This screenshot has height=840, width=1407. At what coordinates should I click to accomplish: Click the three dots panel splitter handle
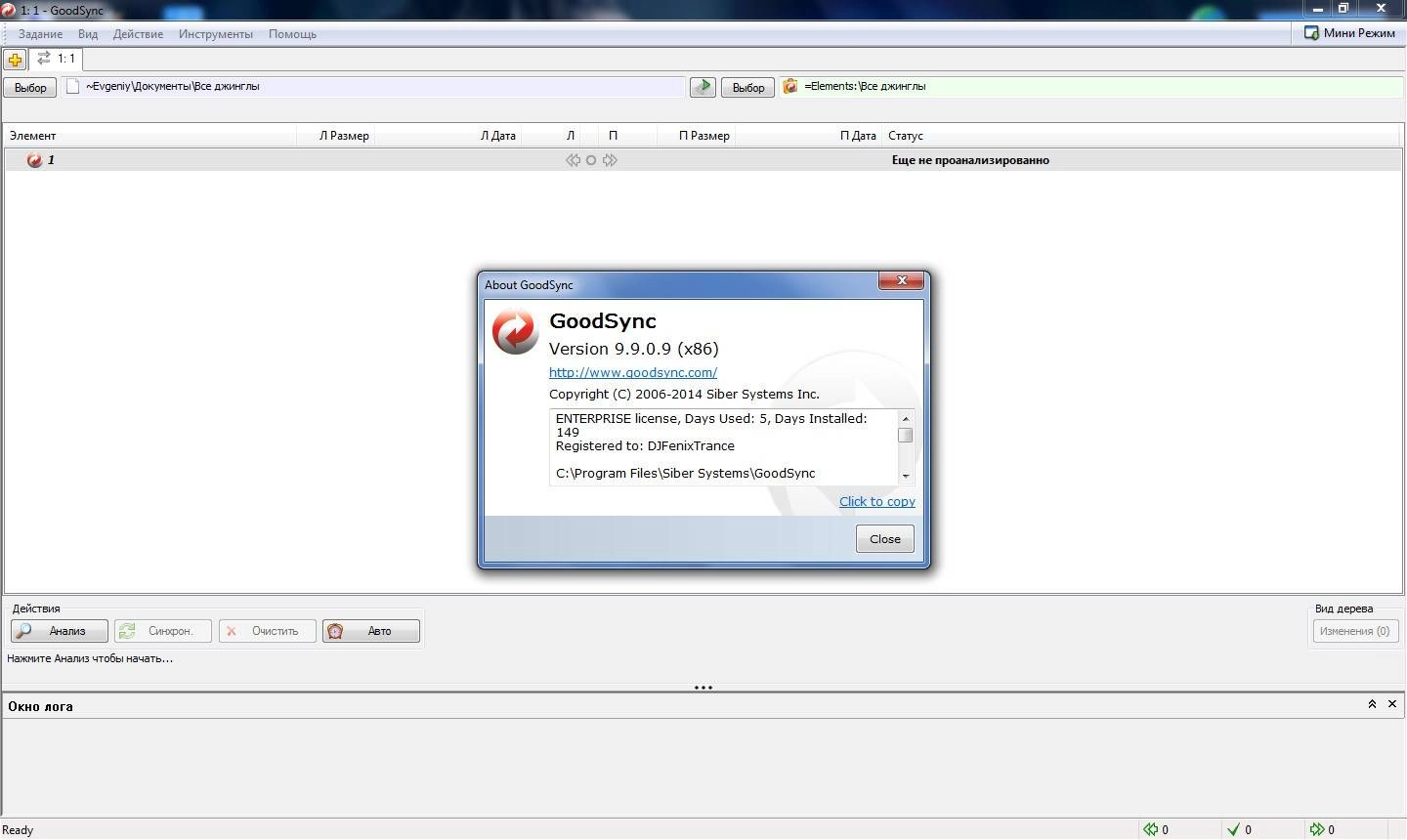point(703,688)
